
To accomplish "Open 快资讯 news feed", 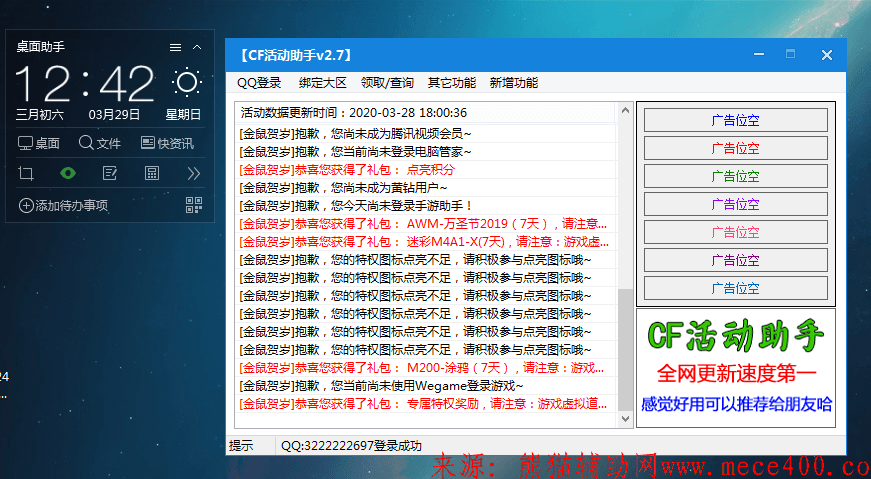I will [x=167, y=143].
